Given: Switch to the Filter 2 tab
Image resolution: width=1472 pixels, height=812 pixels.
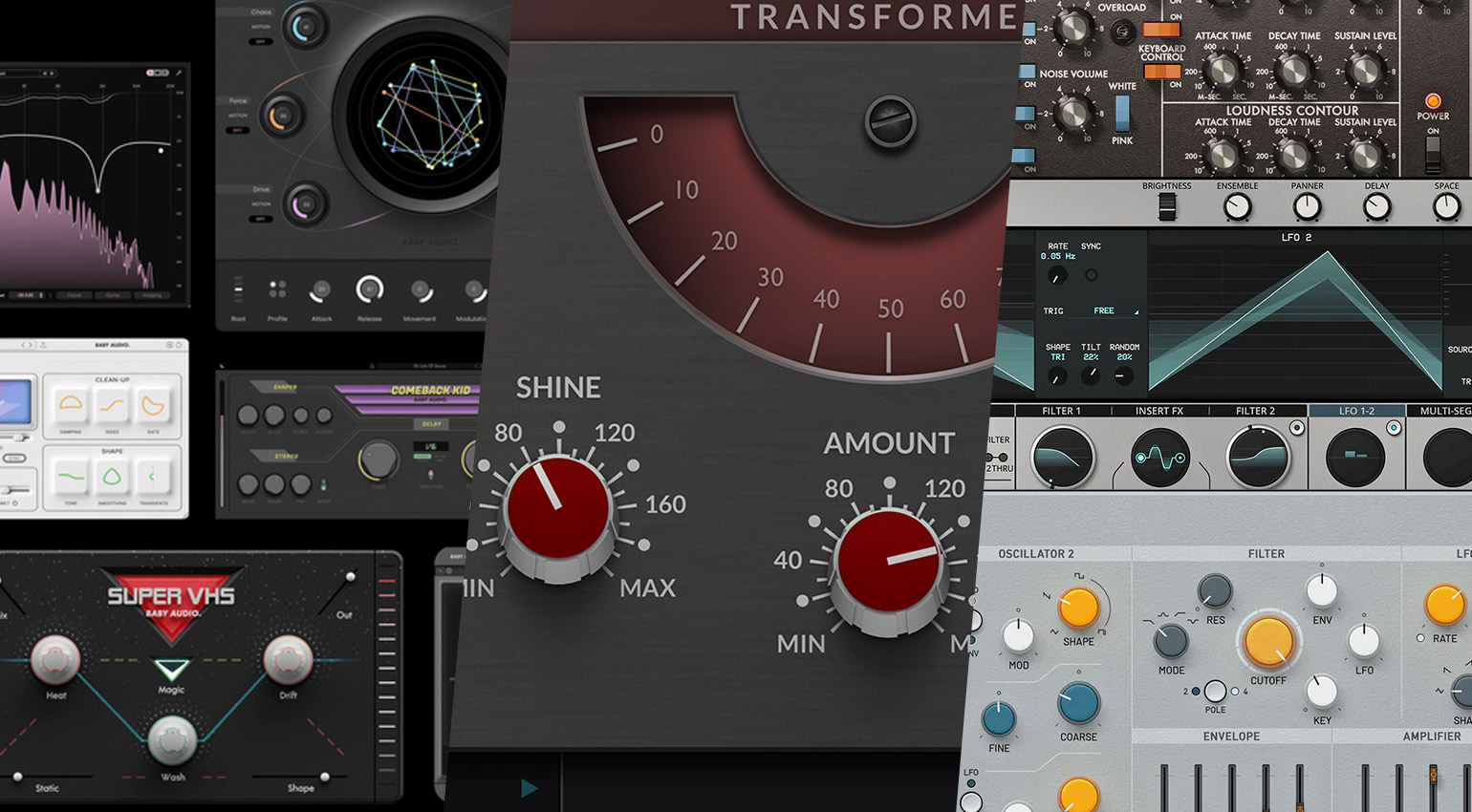Looking at the screenshot, I should 1255,411.
